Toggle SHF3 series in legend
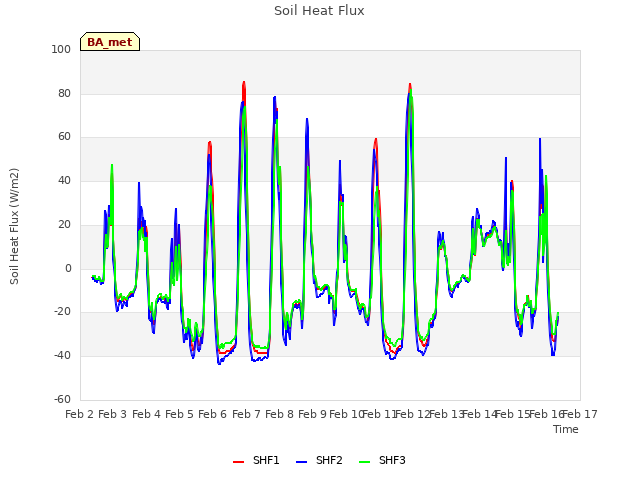640x480 pixels. (382, 460)
